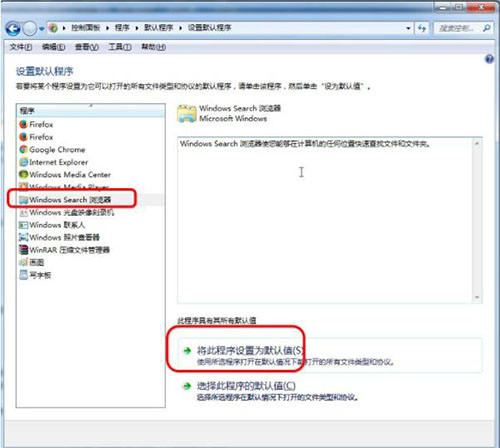Open the 工具(T) menu
The image size is (500, 448).
pyautogui.click(x=120, y=47)
